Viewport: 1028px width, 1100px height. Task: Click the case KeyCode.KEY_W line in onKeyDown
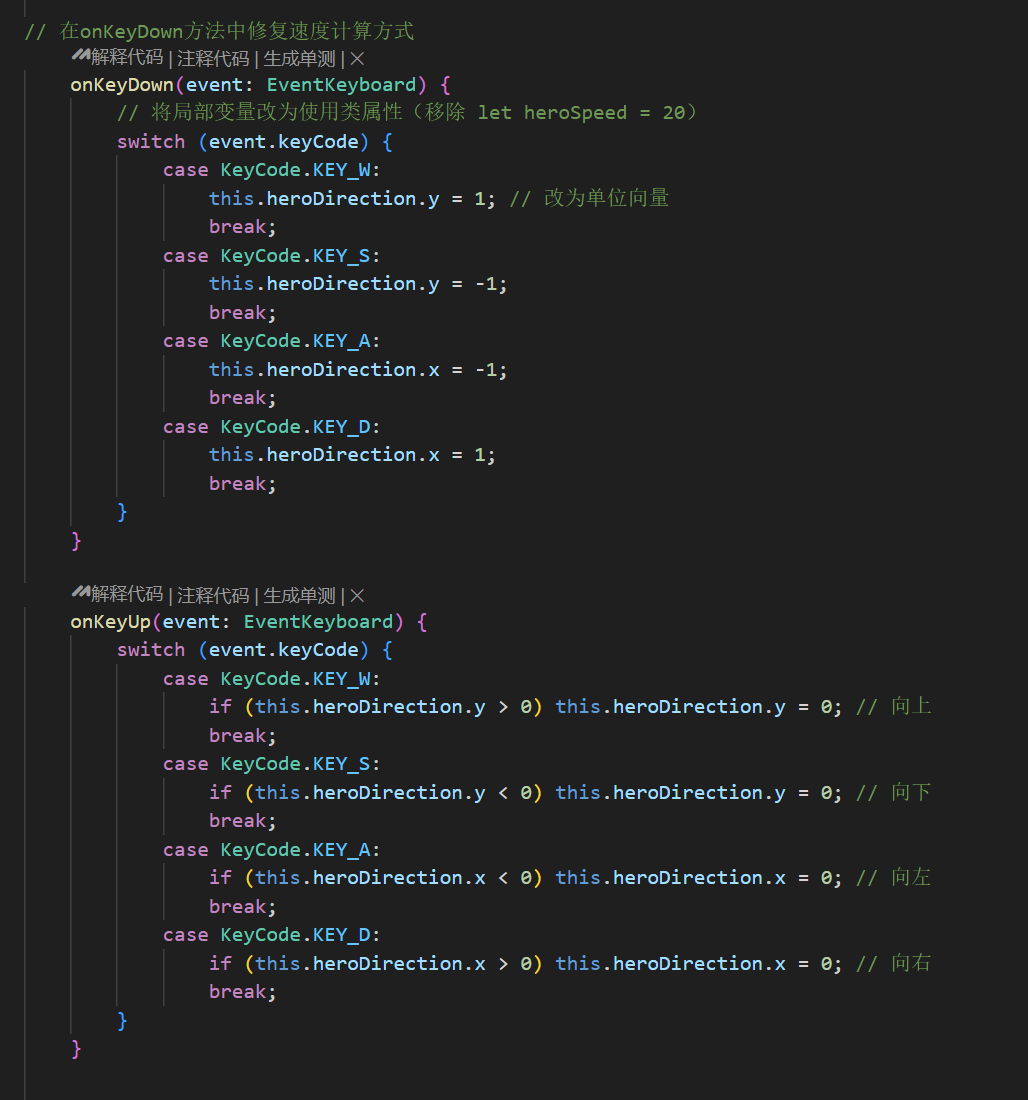click(x=272, y=170)
